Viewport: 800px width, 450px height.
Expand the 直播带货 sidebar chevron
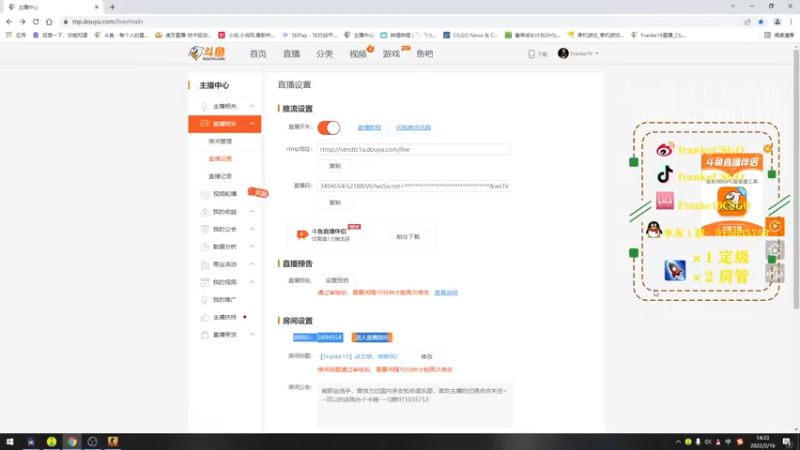(x=252, y=335)
